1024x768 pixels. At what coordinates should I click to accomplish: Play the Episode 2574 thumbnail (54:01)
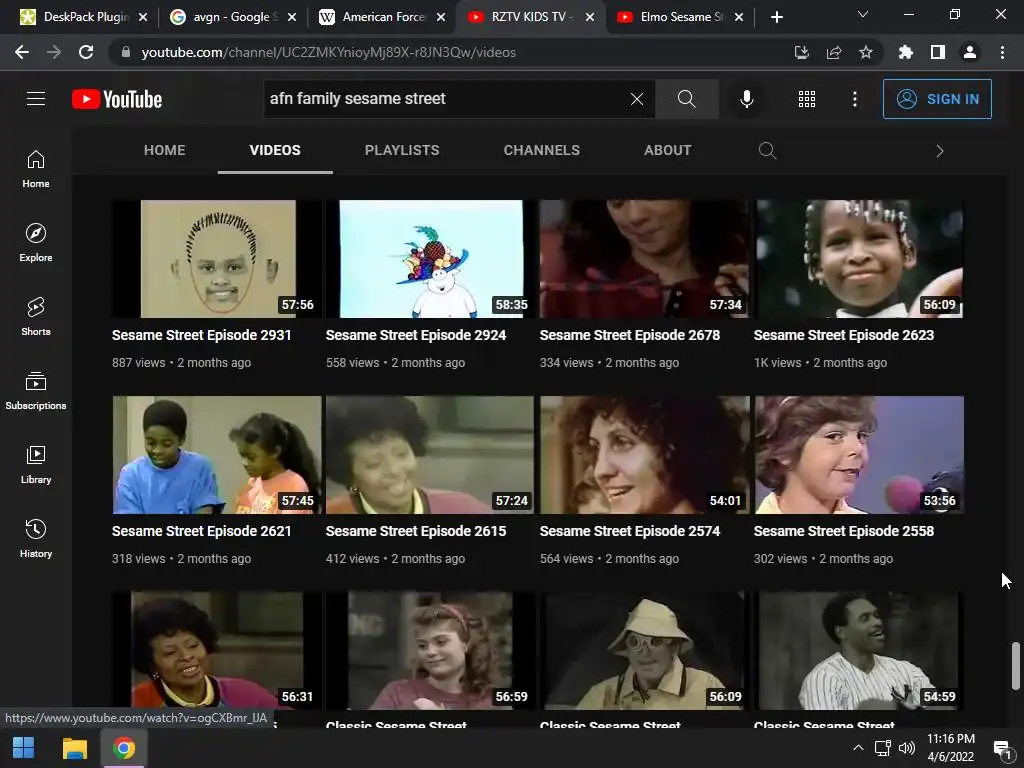[x=645, y=455]
